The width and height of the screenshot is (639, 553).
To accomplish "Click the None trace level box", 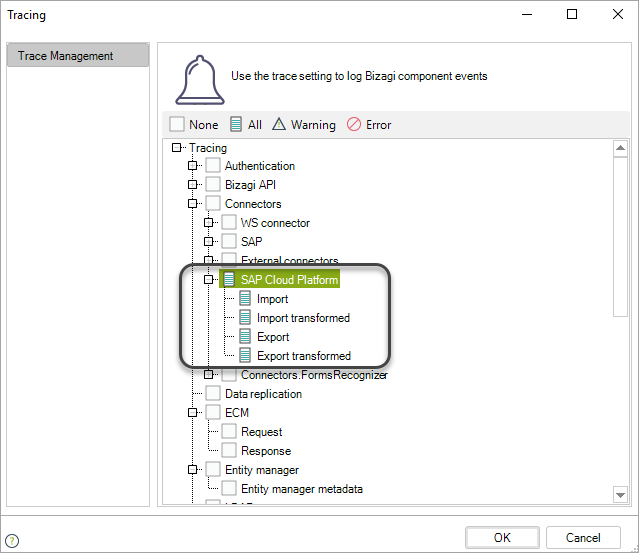I will (x=177, y=125).
